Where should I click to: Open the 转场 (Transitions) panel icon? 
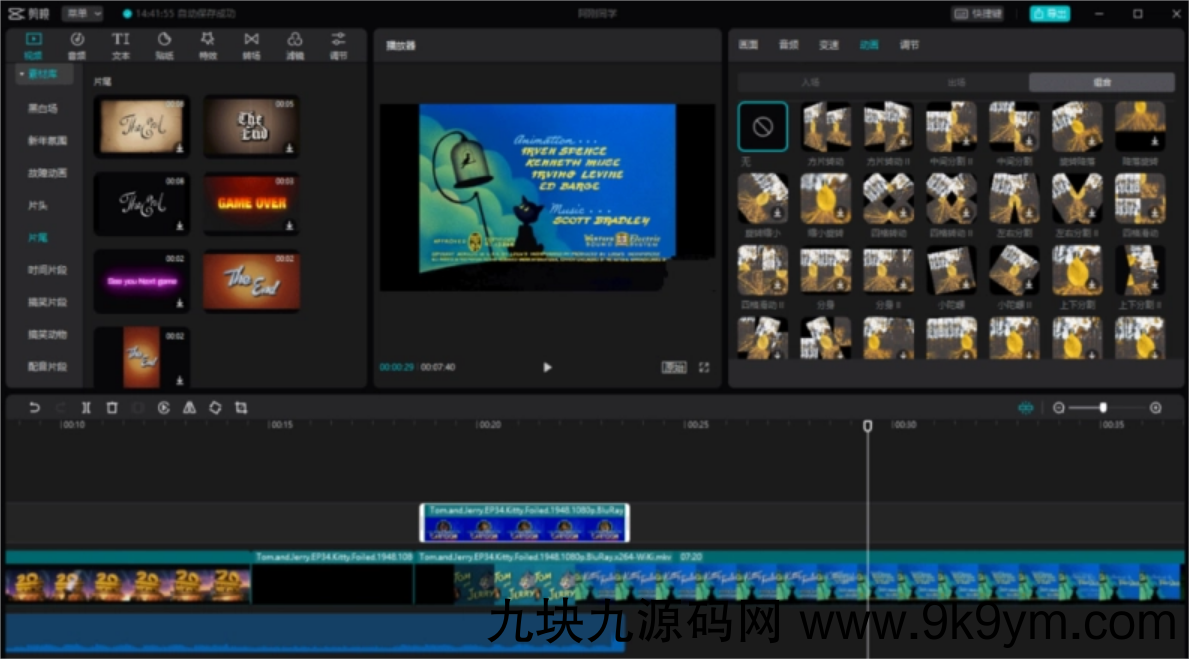[x=251, y=44]
